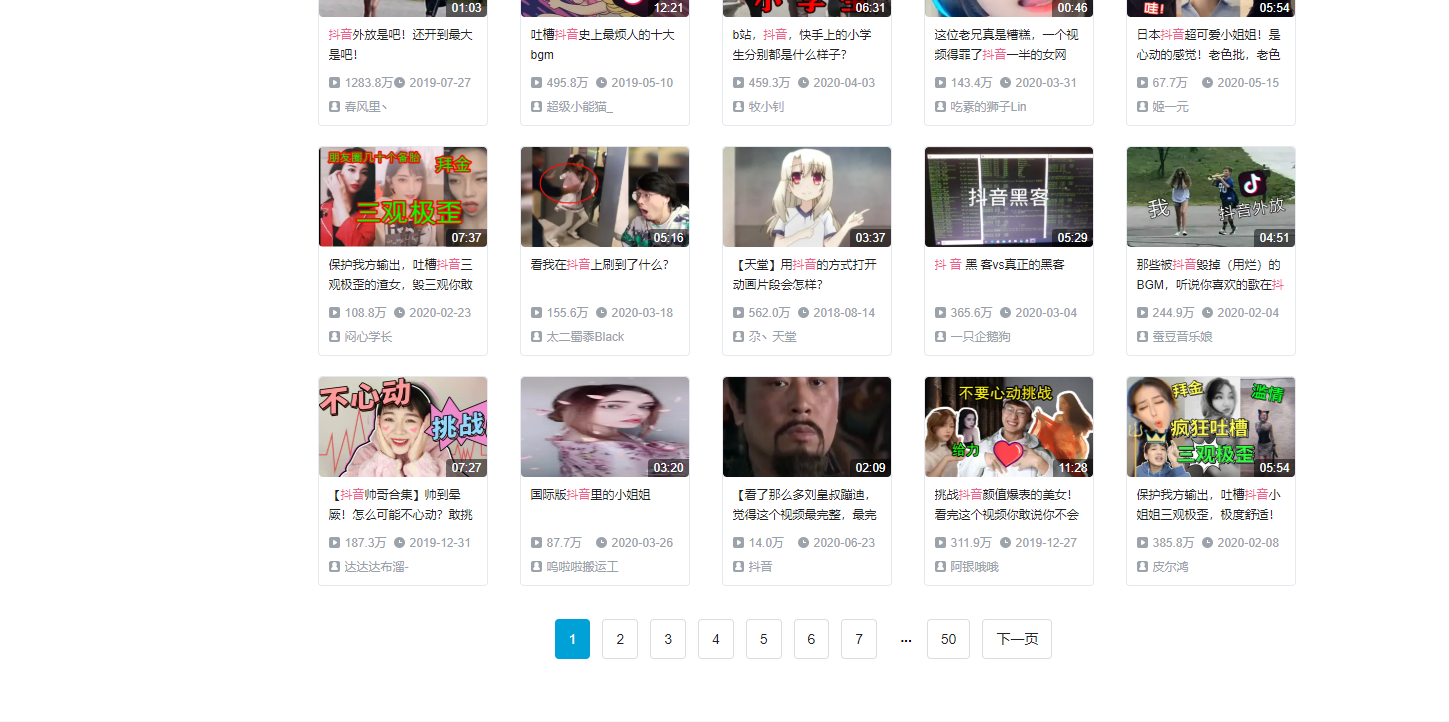
Task: Click the play count icon showing 1283.8万
Action: point(334,82)
